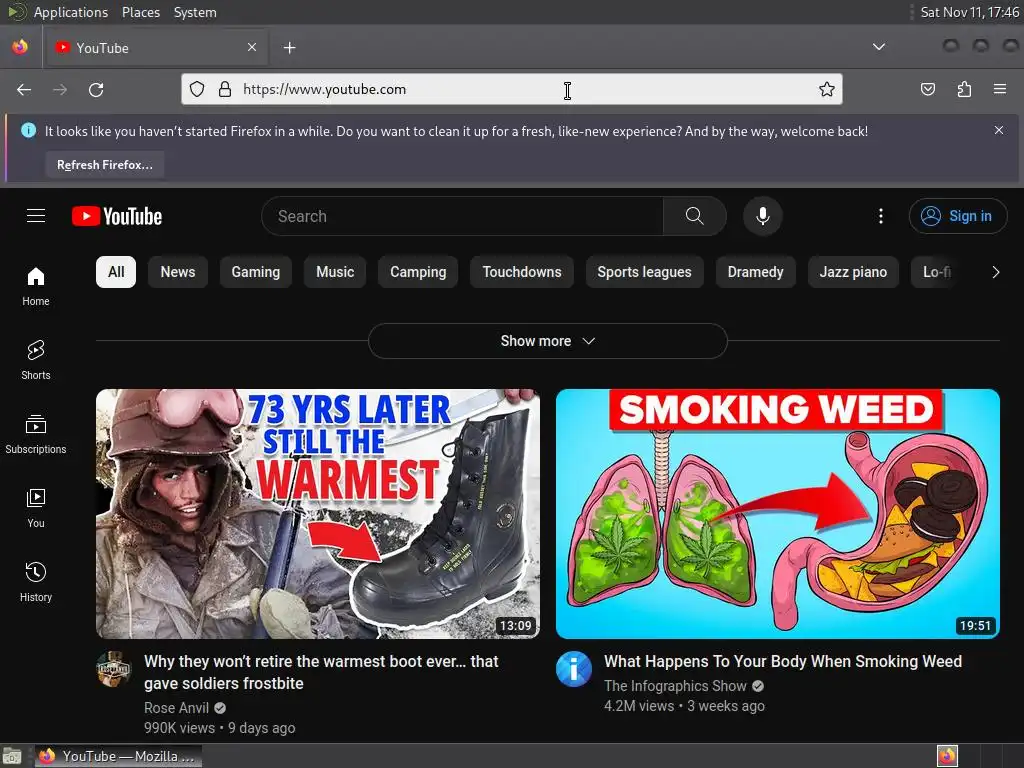Reload the page
The image size is (1024, 768).
pyautogui.click(x=96, y=89)
